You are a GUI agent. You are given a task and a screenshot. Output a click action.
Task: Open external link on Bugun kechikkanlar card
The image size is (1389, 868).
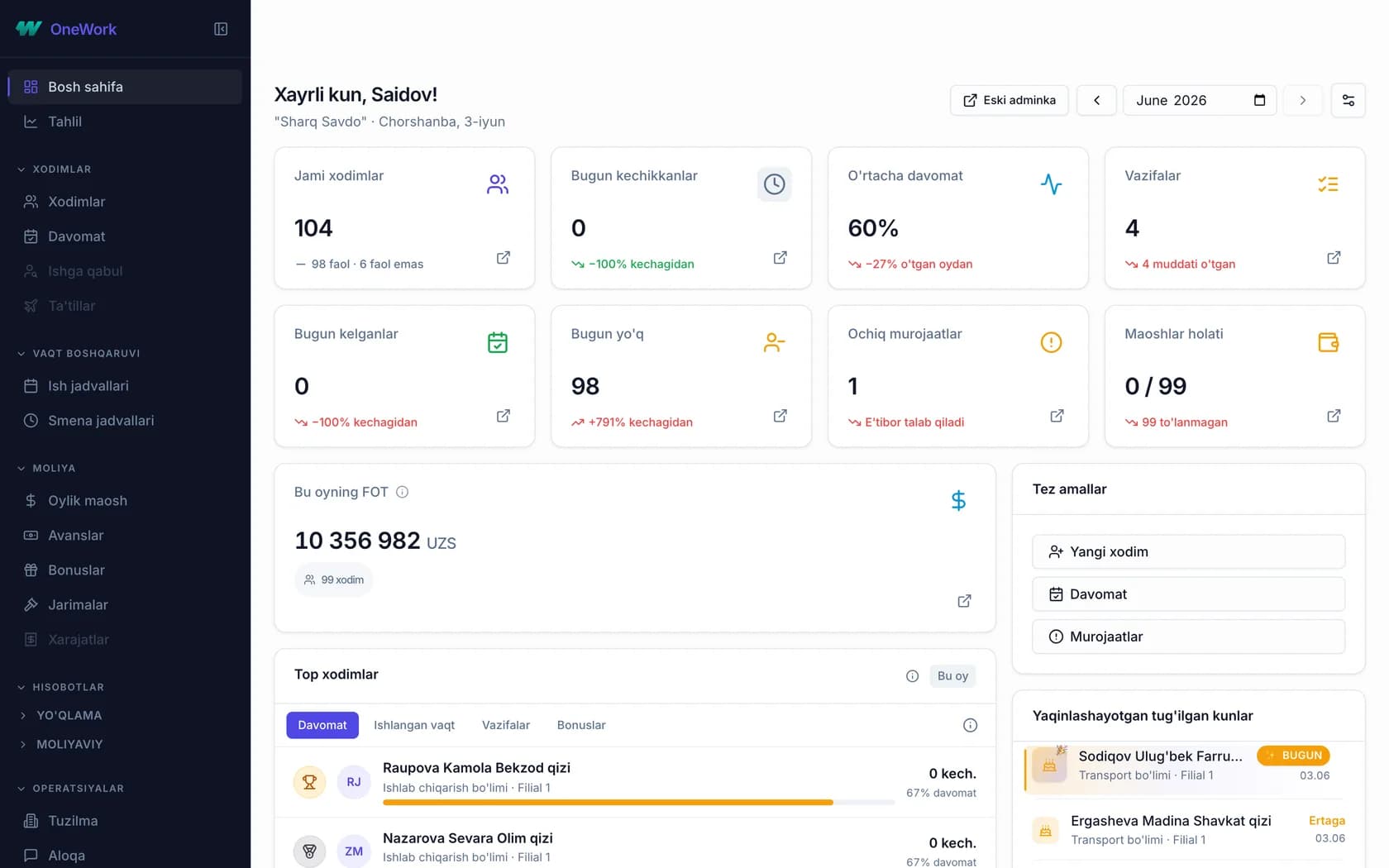coord(780,258)
